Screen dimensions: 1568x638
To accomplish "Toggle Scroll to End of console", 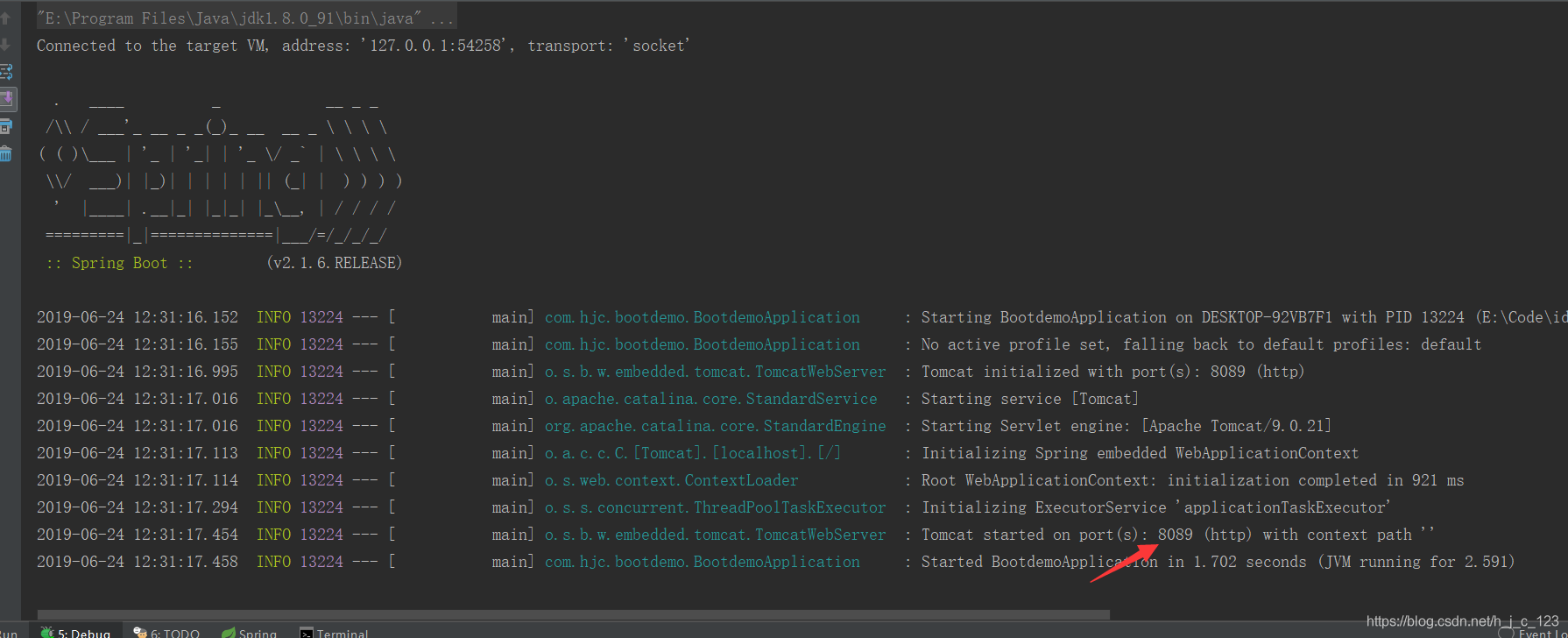I will (x=6, y=98).
